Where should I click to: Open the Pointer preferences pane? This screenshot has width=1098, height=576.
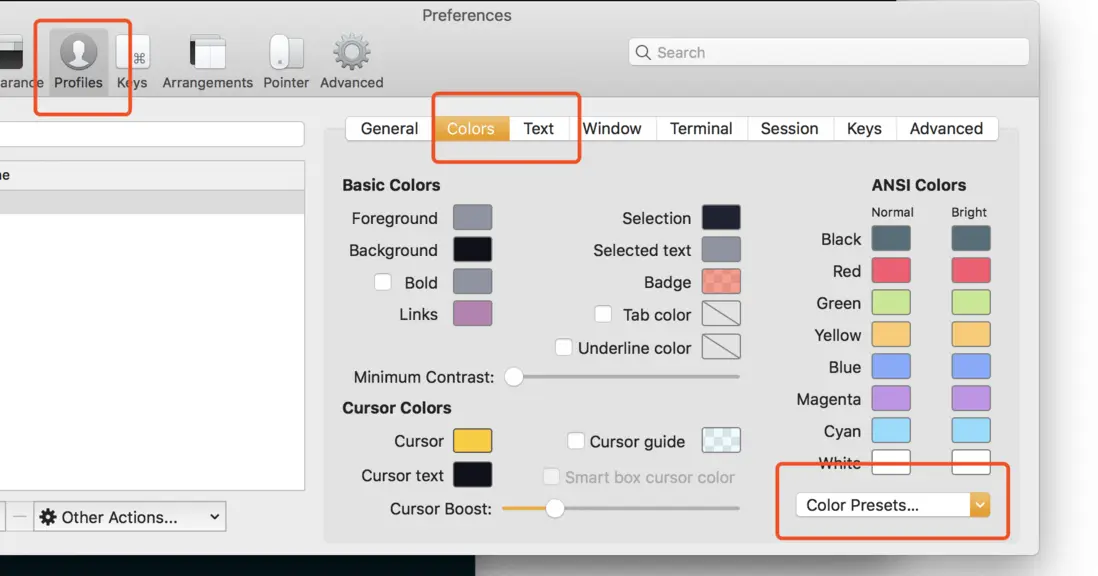click(286, 62)
